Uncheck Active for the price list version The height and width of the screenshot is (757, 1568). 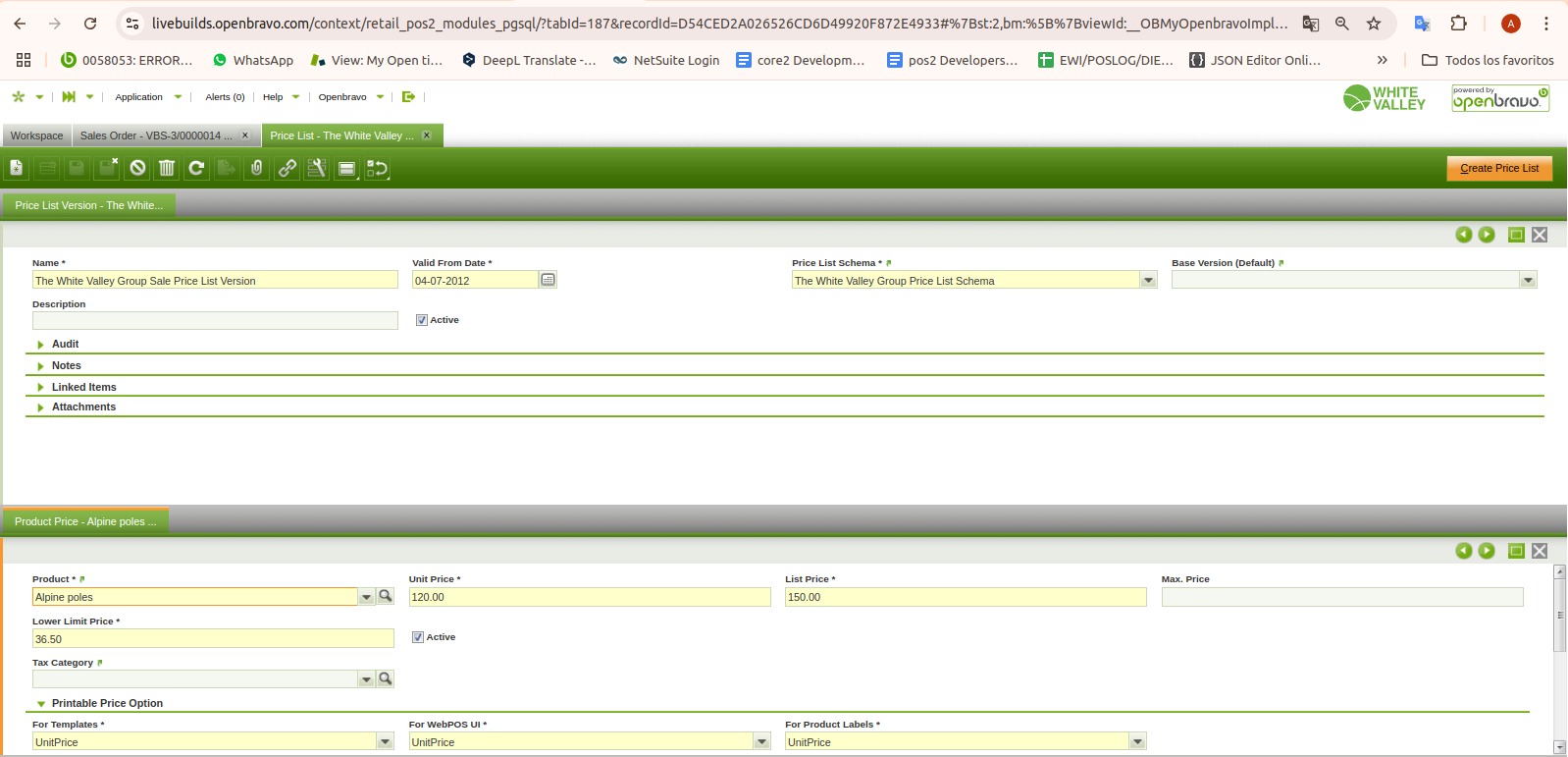point(422,320)
